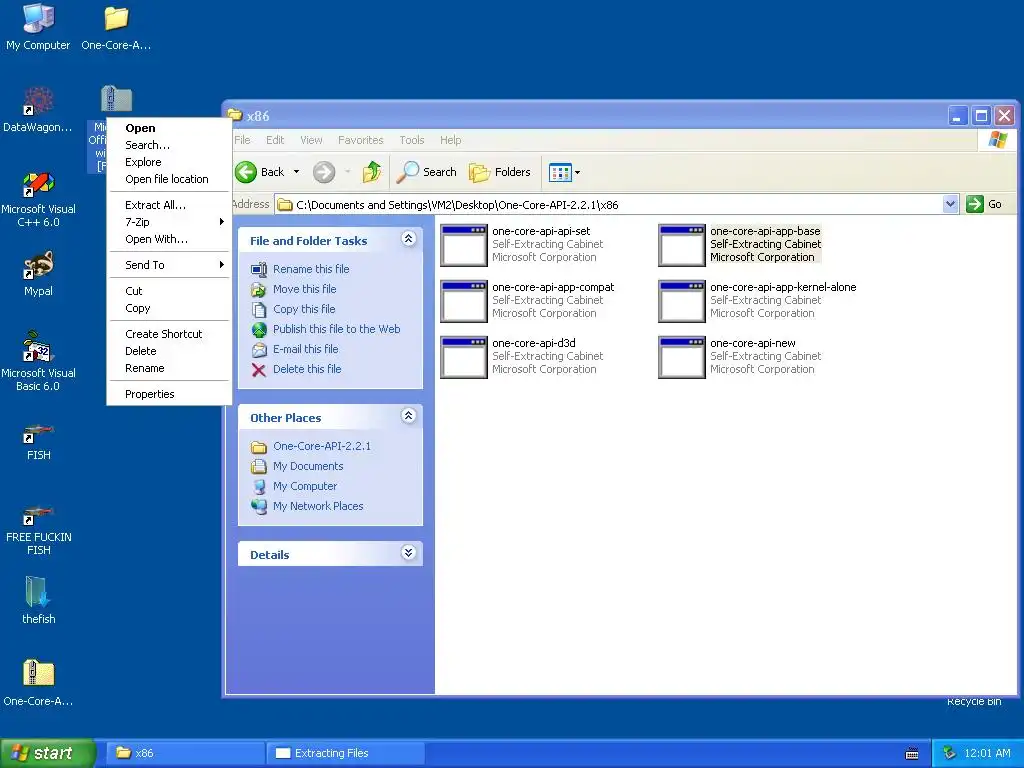The height and width of the screenshot is (768, 1024).
Task: Open the address bar dropdown
Action: click(950, 204)
